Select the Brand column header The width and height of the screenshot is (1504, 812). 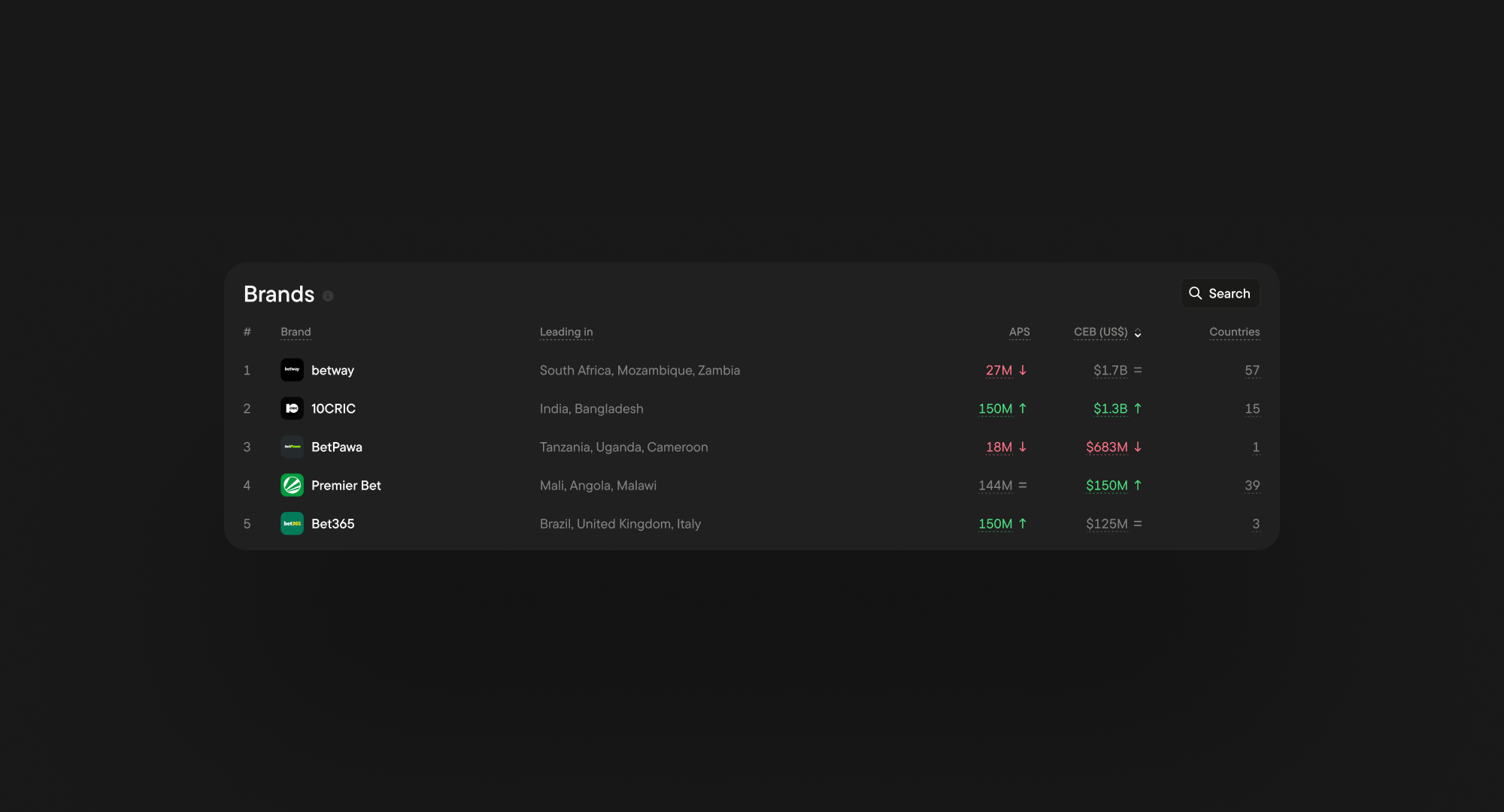coord(296,332)
